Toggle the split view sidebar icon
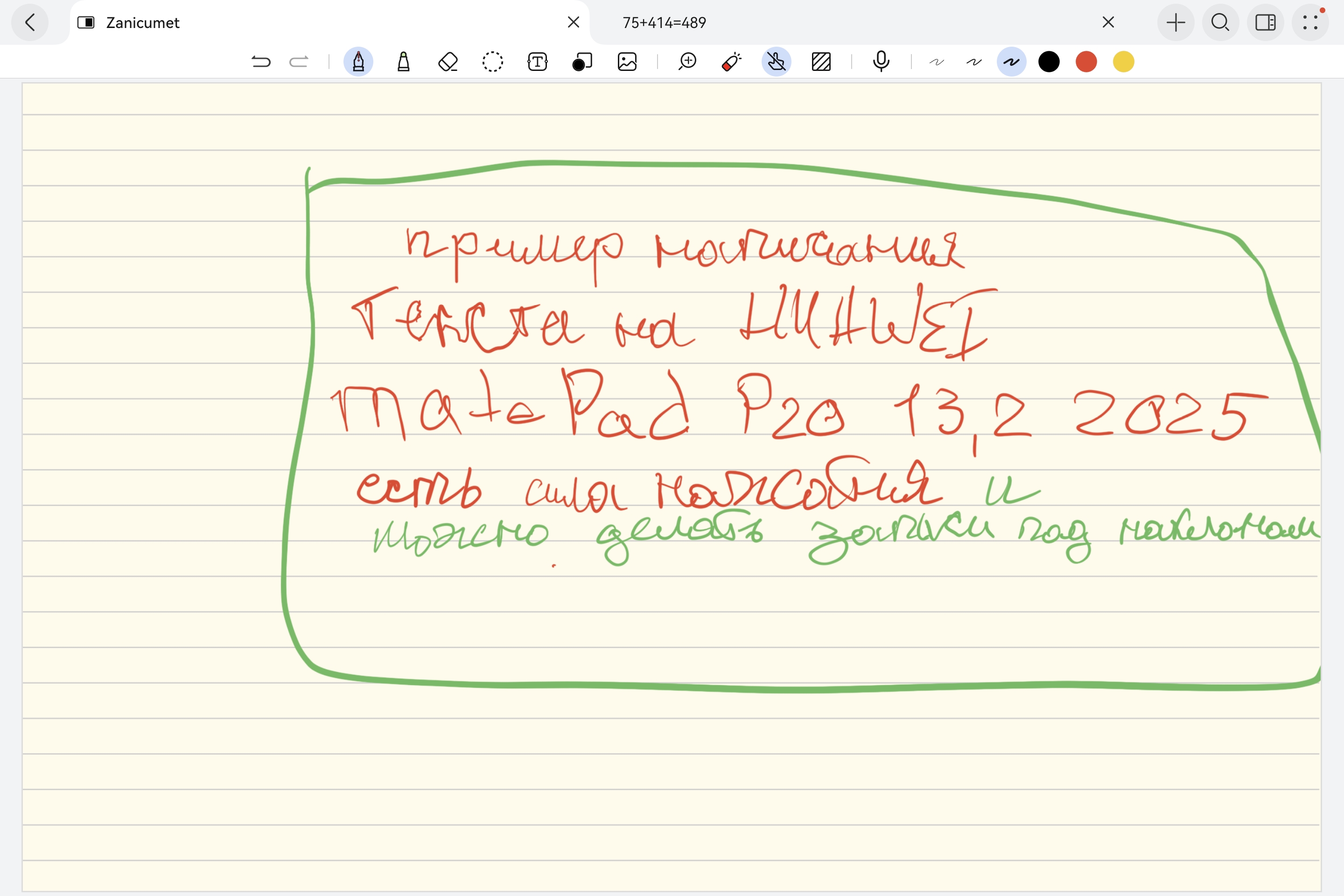 point(1265,23)
